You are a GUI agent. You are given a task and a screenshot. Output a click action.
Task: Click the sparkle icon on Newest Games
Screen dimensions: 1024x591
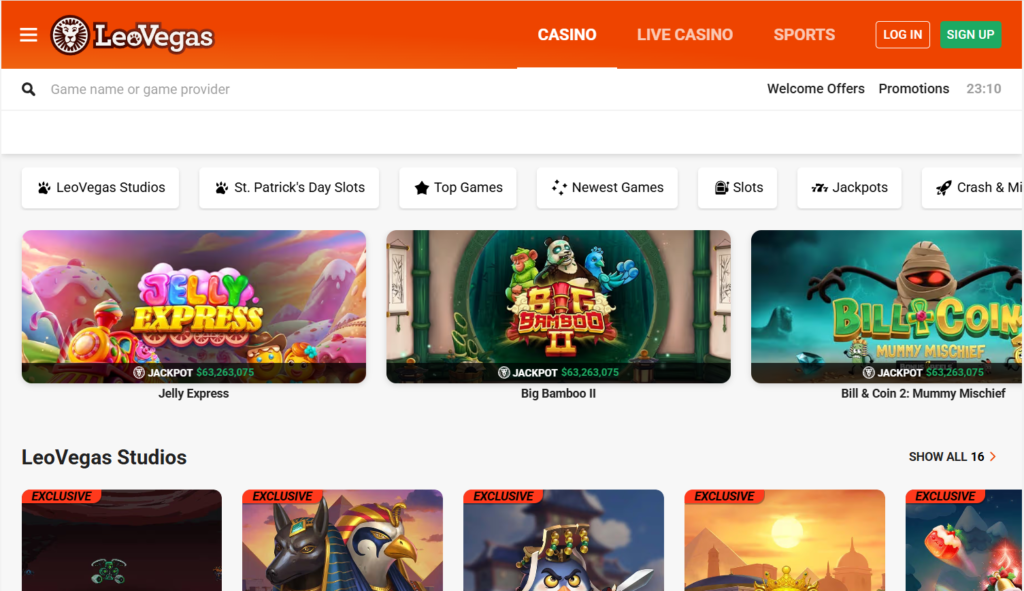tap(559, 188)
